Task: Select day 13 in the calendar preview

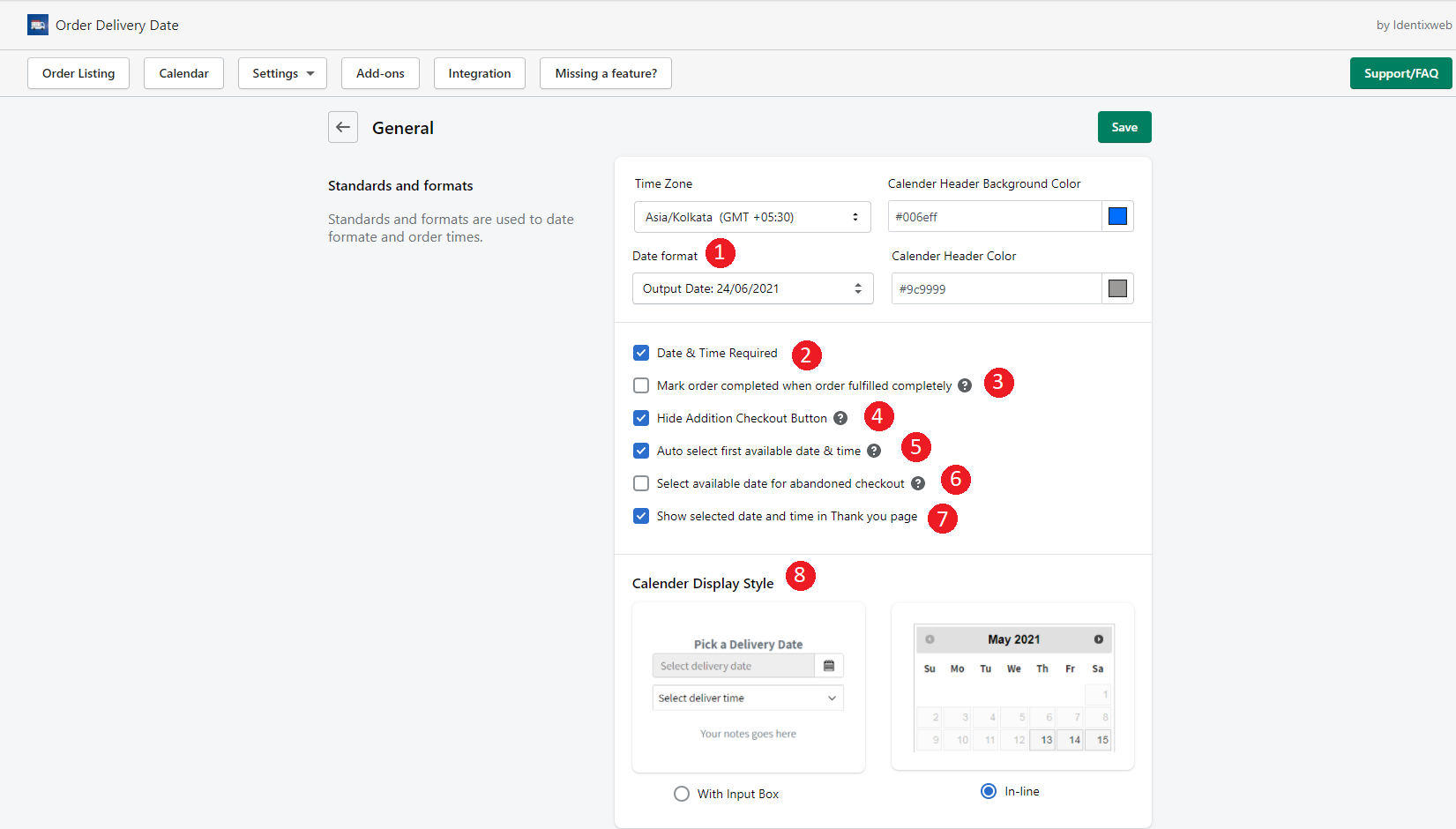Action: pos(1044,740)
